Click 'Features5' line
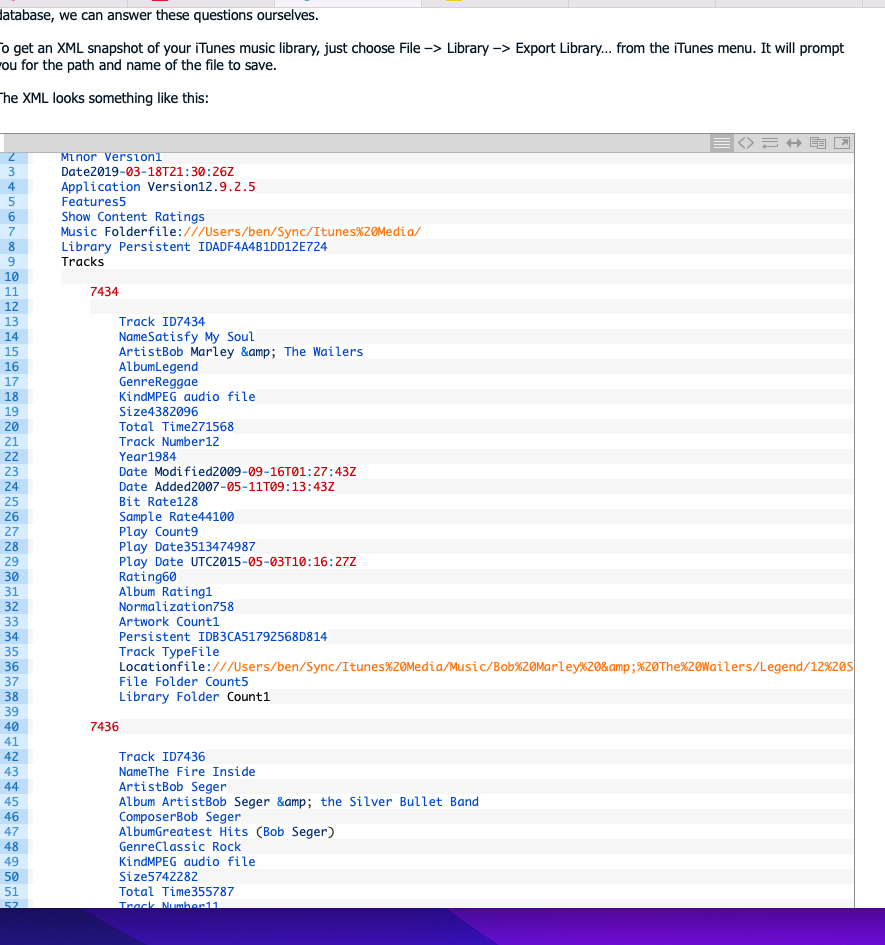Image resolution: width=885 pixels, height=945 pixels. (93, 202)
